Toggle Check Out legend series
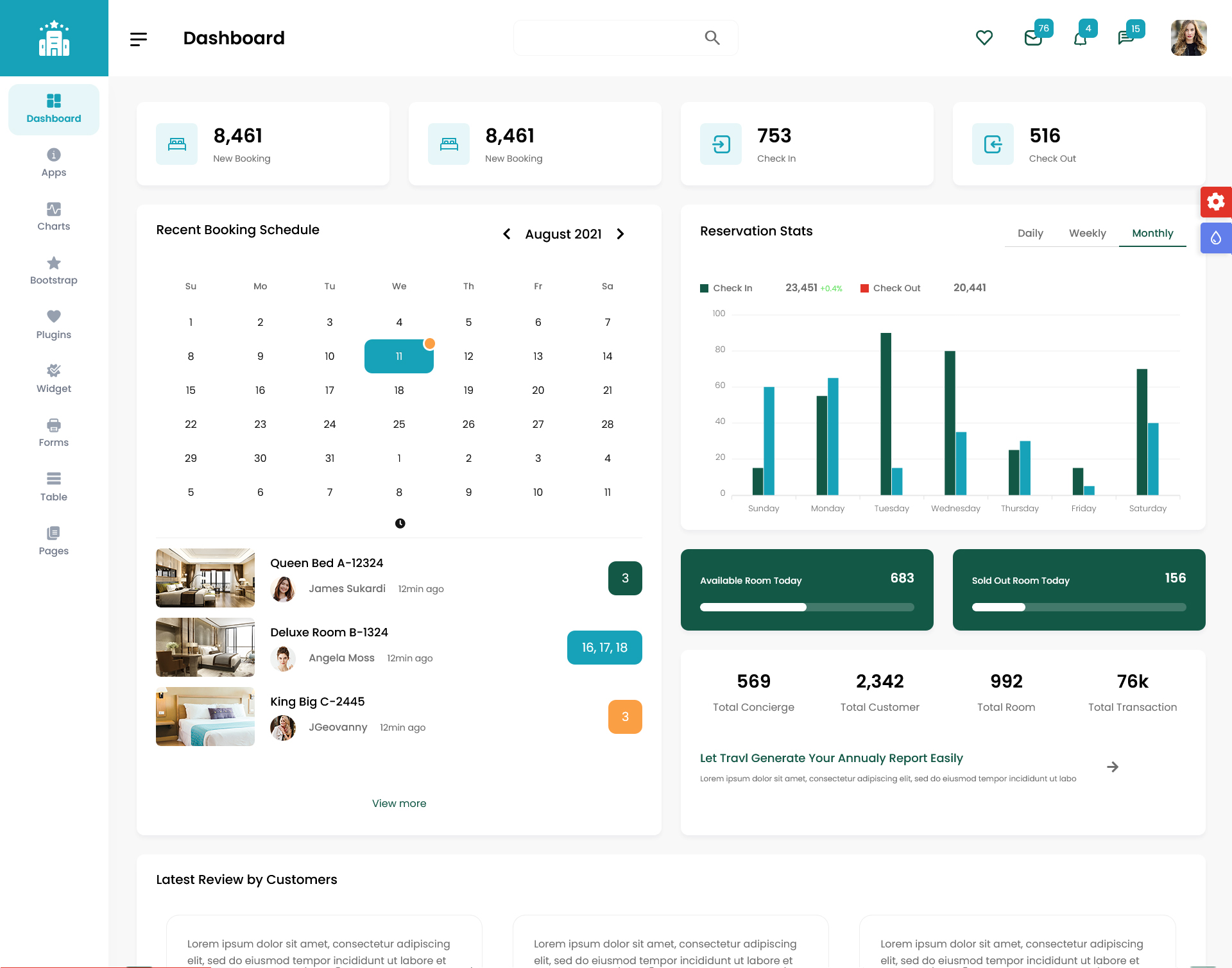 (x=890, y=288)
